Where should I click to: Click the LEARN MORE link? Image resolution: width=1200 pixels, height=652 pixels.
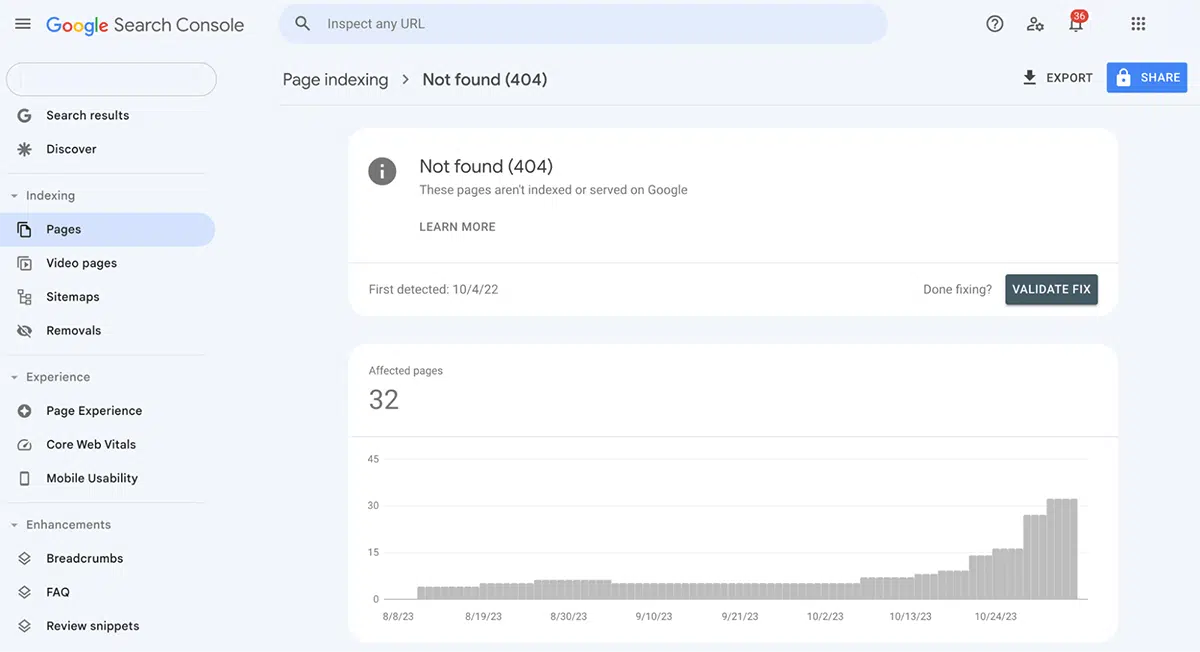457,227
